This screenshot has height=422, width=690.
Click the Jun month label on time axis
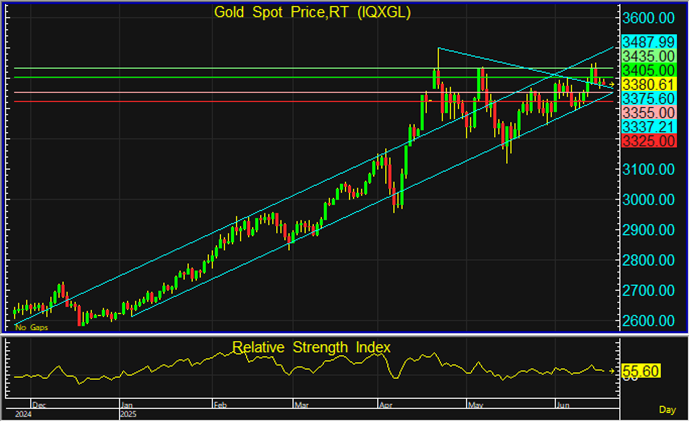[x=563, y=405]
